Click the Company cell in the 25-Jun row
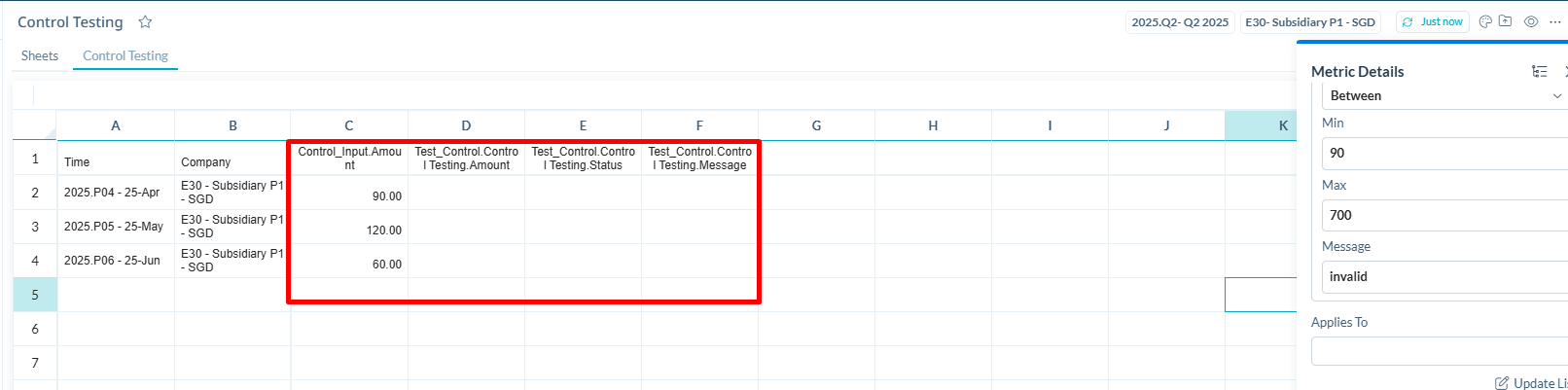The image size is (1568, 390). tap(232, 261)
